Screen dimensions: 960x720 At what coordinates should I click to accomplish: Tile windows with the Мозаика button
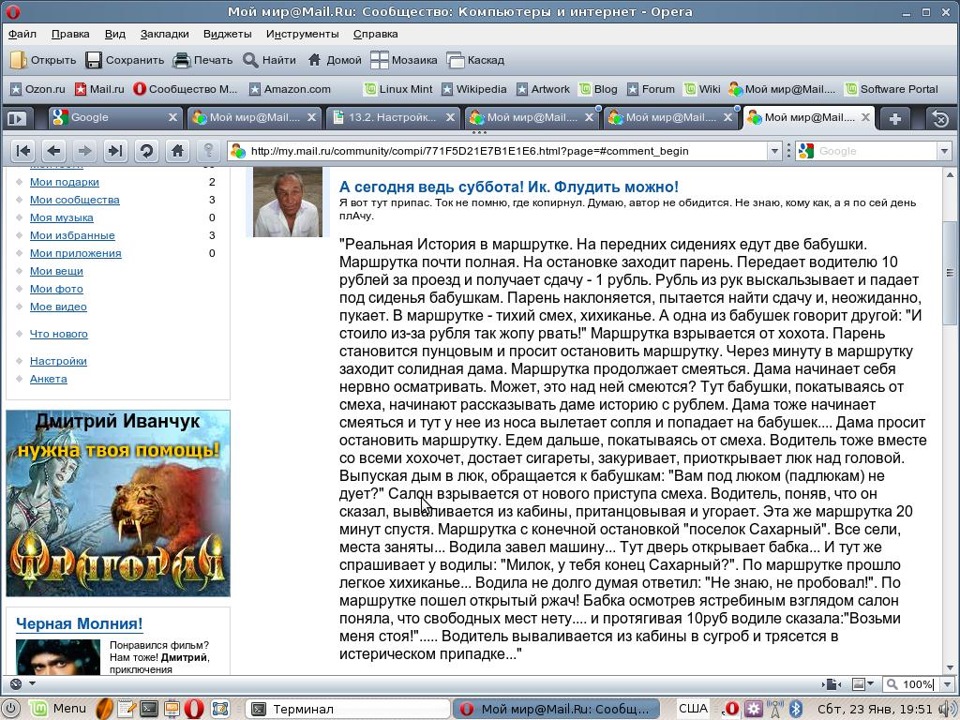pos(404,60)
